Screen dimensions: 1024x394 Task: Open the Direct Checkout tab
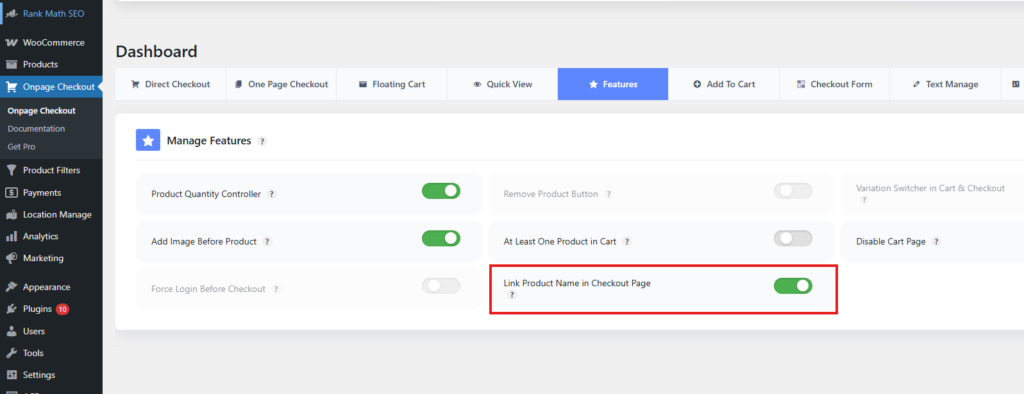(x=170, y=84)
